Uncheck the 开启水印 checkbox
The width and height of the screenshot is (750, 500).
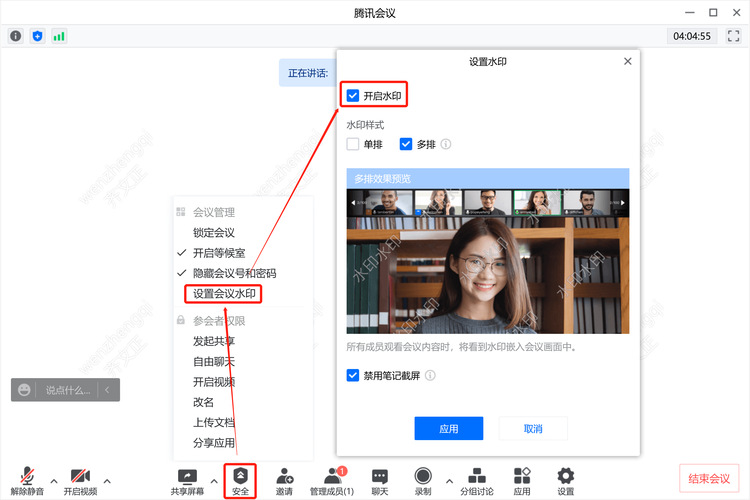tap(353, 96)
